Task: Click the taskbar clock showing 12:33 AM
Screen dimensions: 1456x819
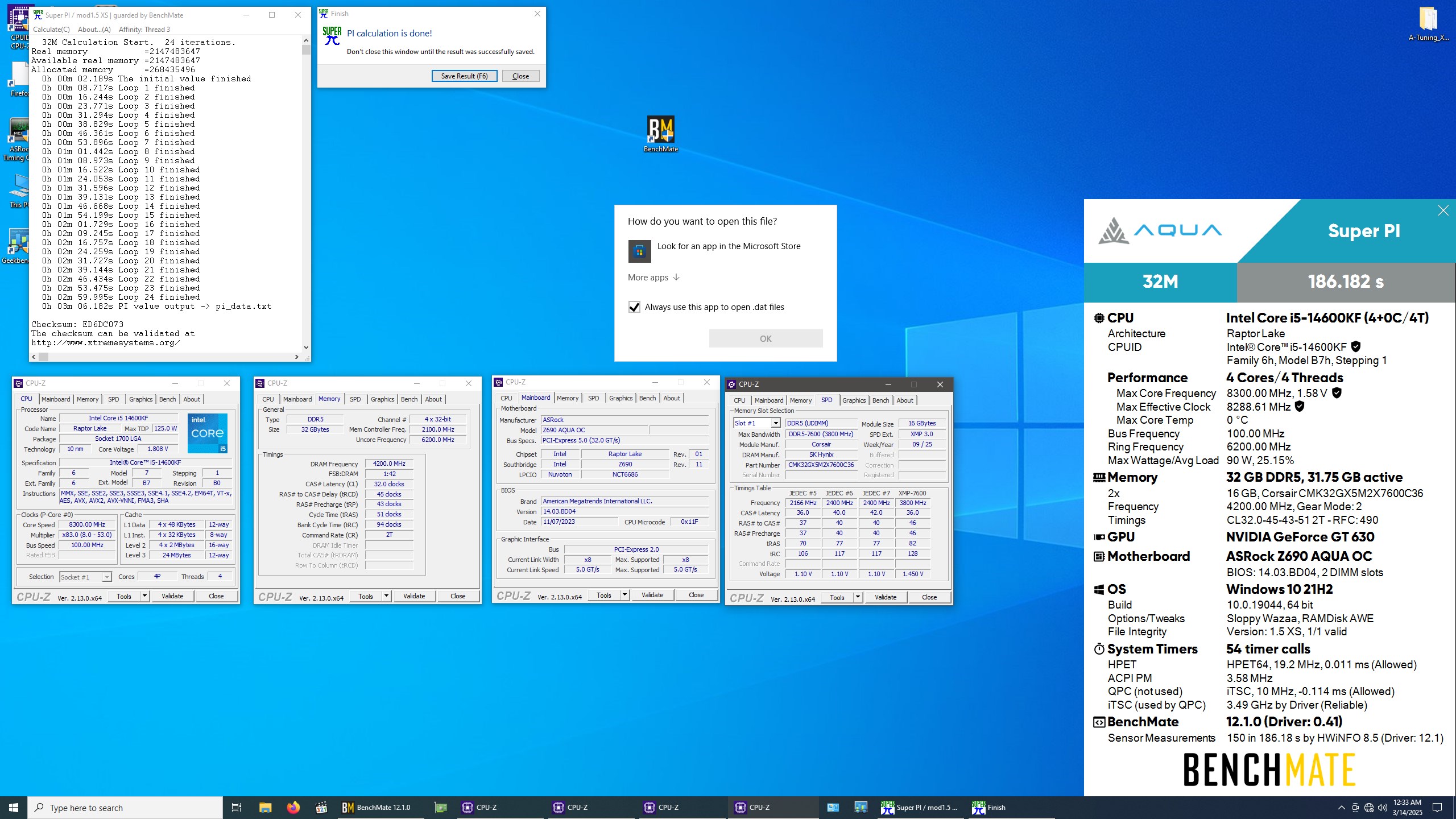Action: click(1407, 807)
